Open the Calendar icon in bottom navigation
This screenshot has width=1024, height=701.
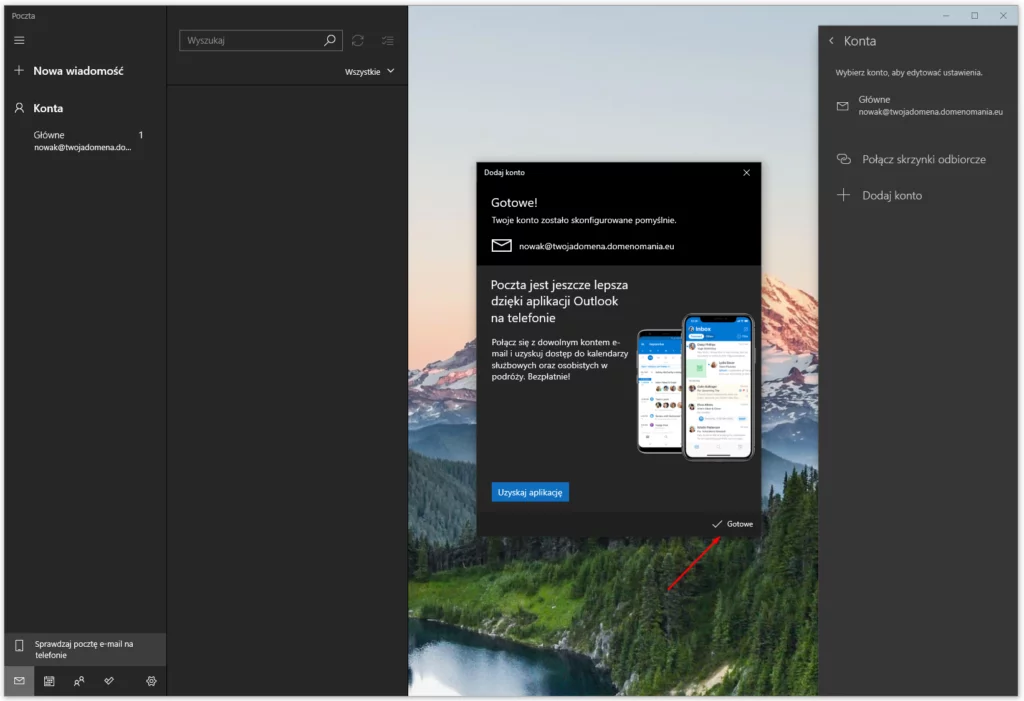coord(49,681)
